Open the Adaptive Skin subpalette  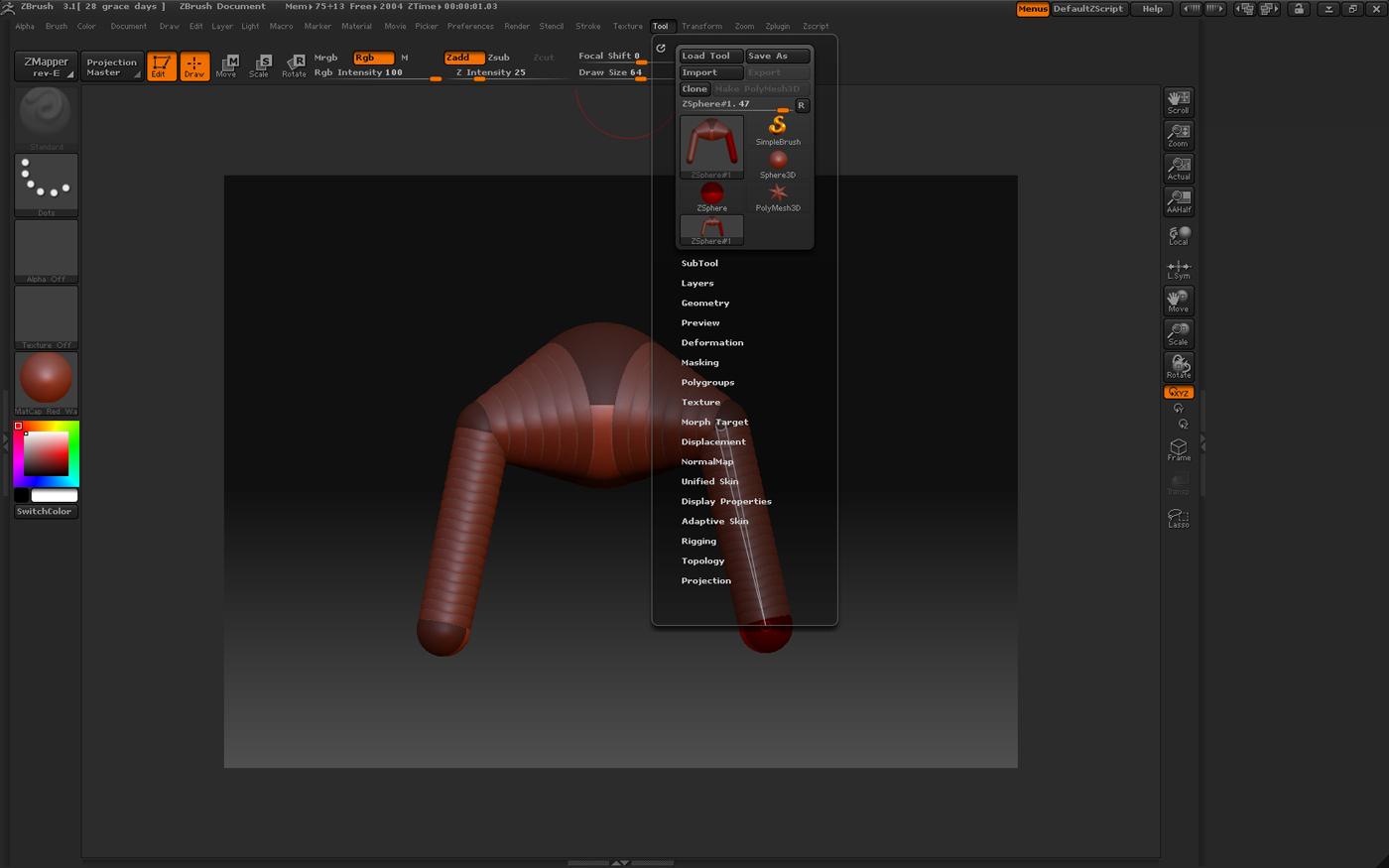pos(714,522)
